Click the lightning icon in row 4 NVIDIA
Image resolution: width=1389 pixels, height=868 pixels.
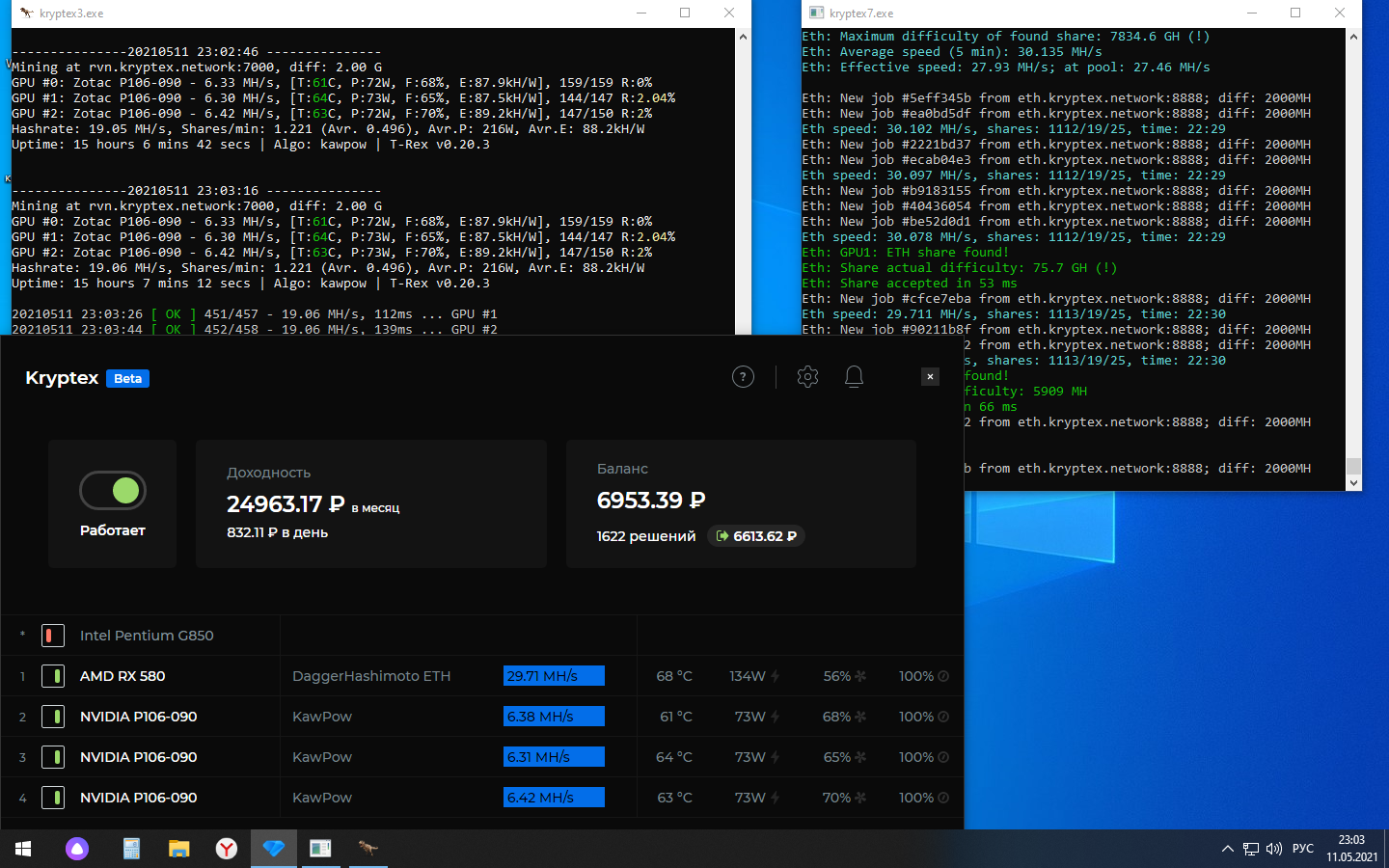(x=776, y=798)
